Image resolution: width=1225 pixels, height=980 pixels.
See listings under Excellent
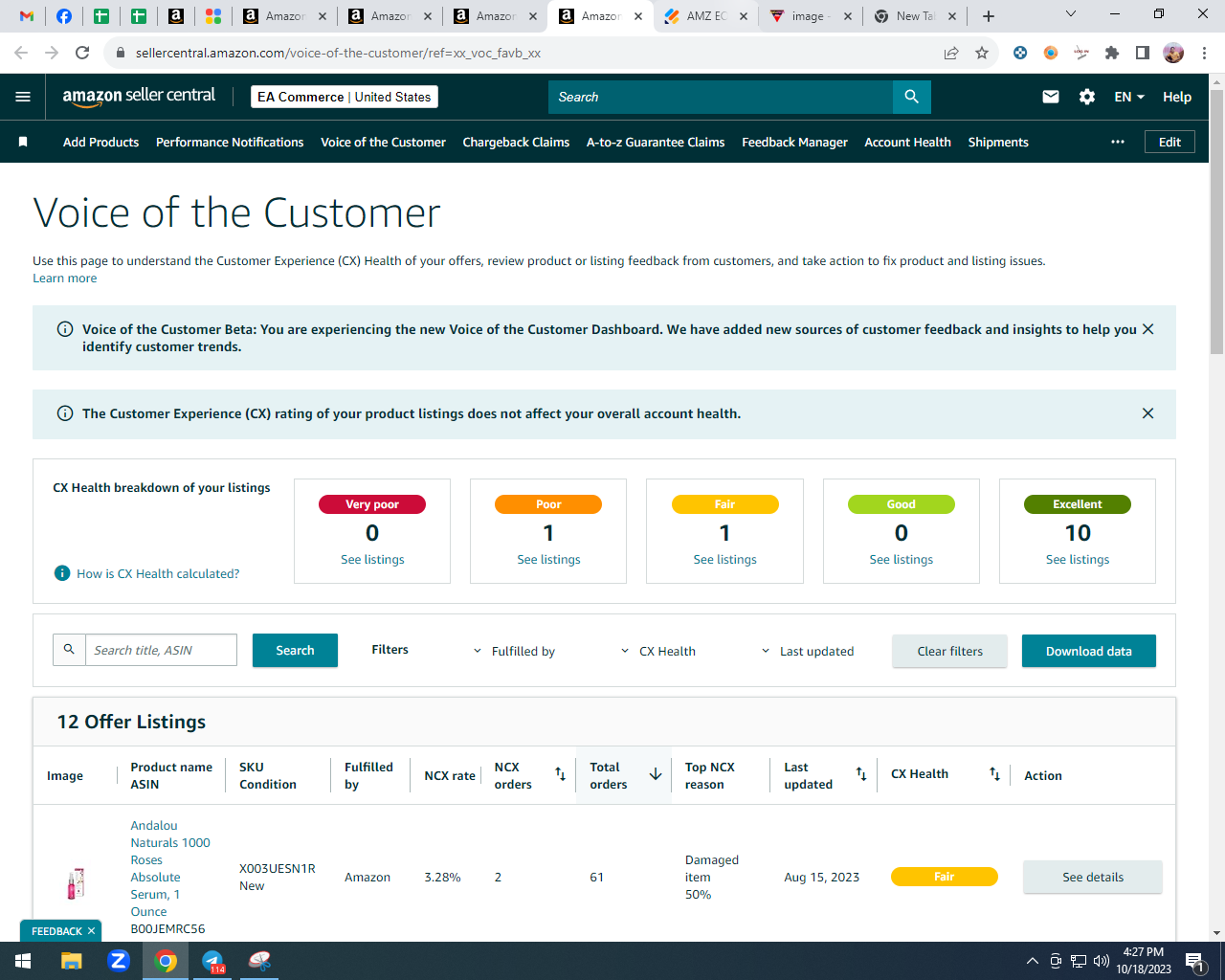[1078, 560]
